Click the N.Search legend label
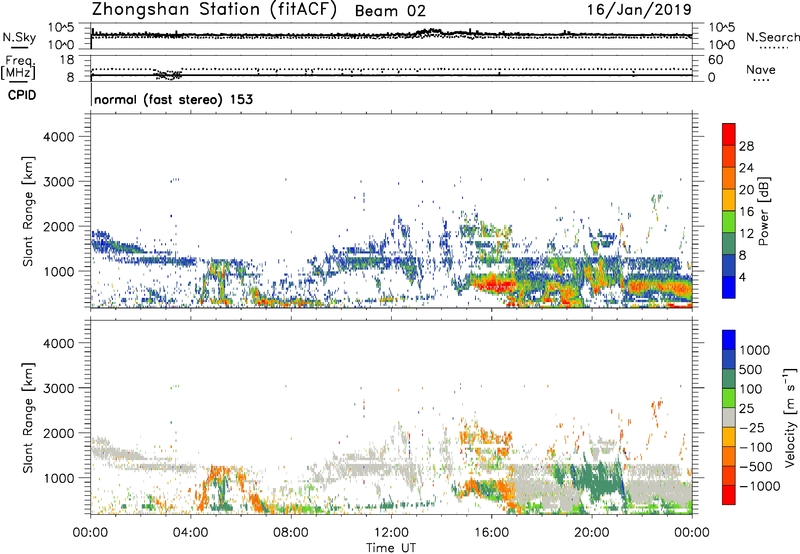Screen dimensions: 800x554 pyautogui.click(x=772, y=37)
